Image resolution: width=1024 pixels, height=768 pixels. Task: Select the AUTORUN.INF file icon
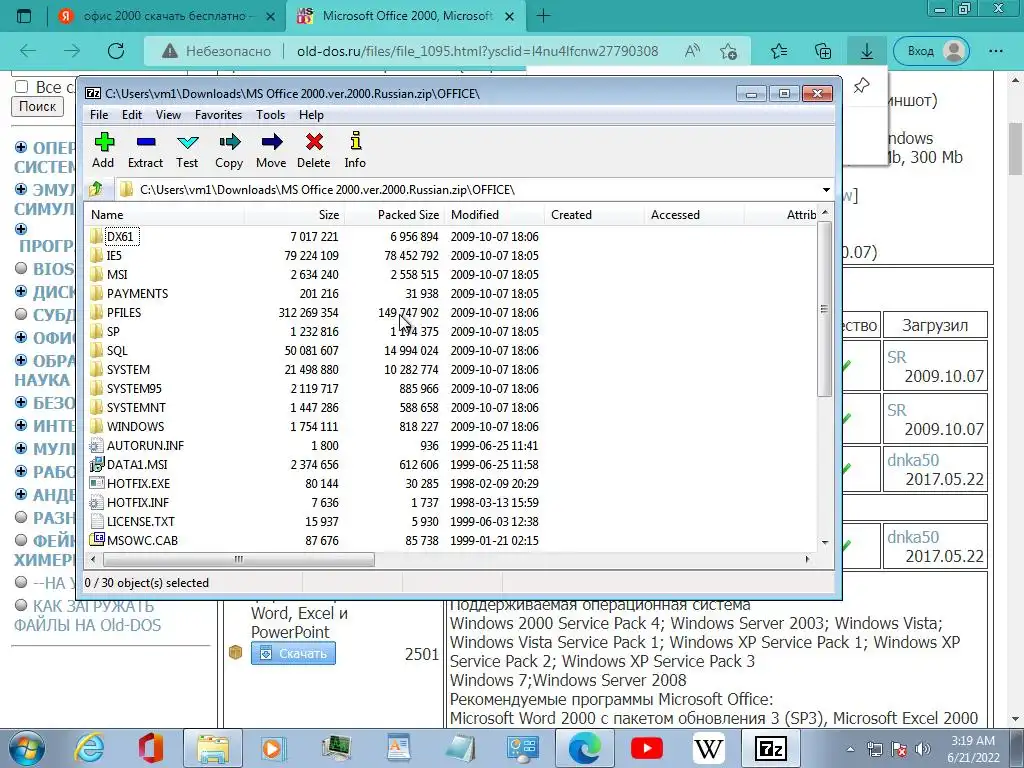pyautogui.click(x=97, y=445)
